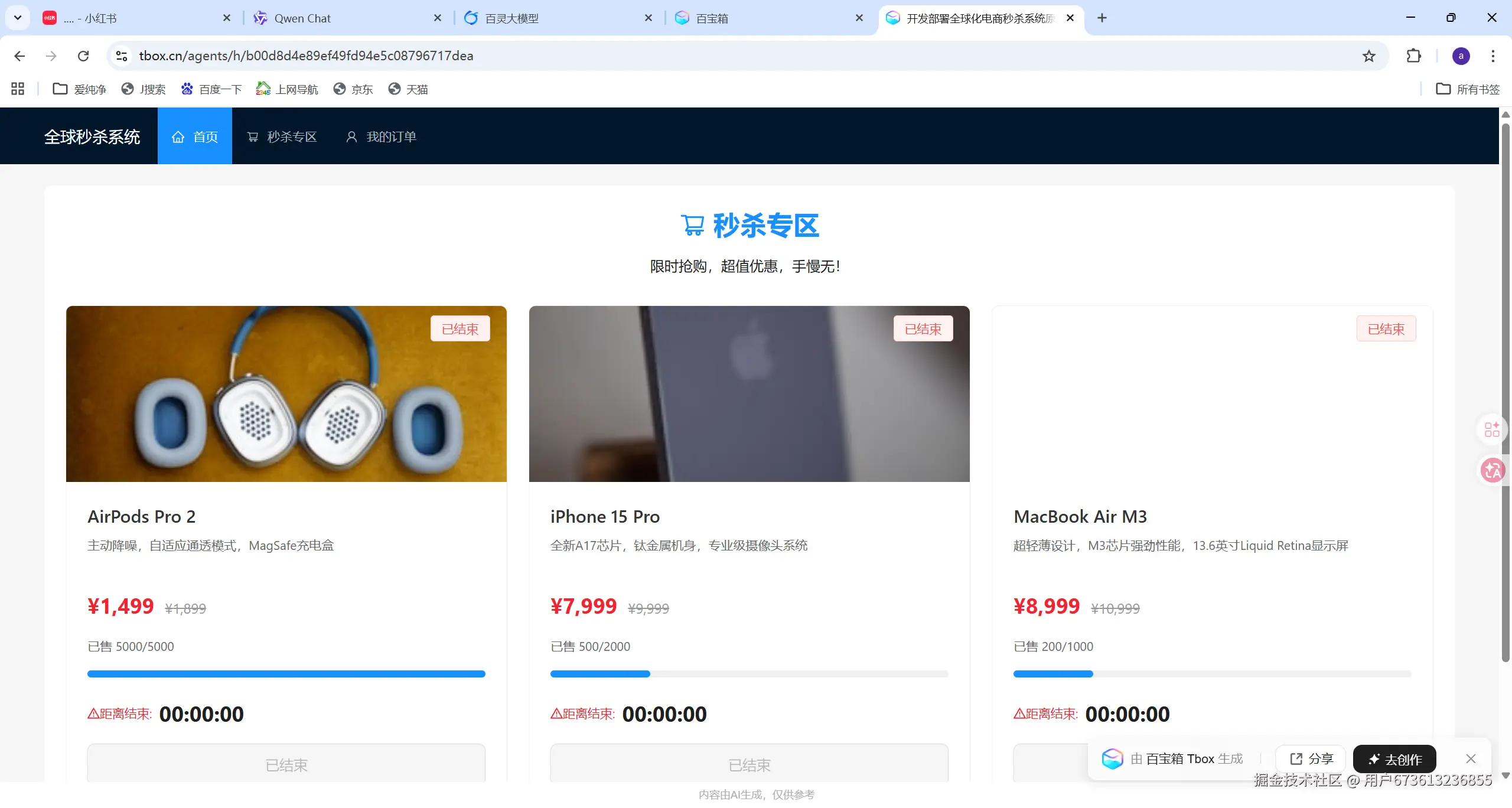
Task: Click the pink translate floating icon
Action: [1492, 471]
